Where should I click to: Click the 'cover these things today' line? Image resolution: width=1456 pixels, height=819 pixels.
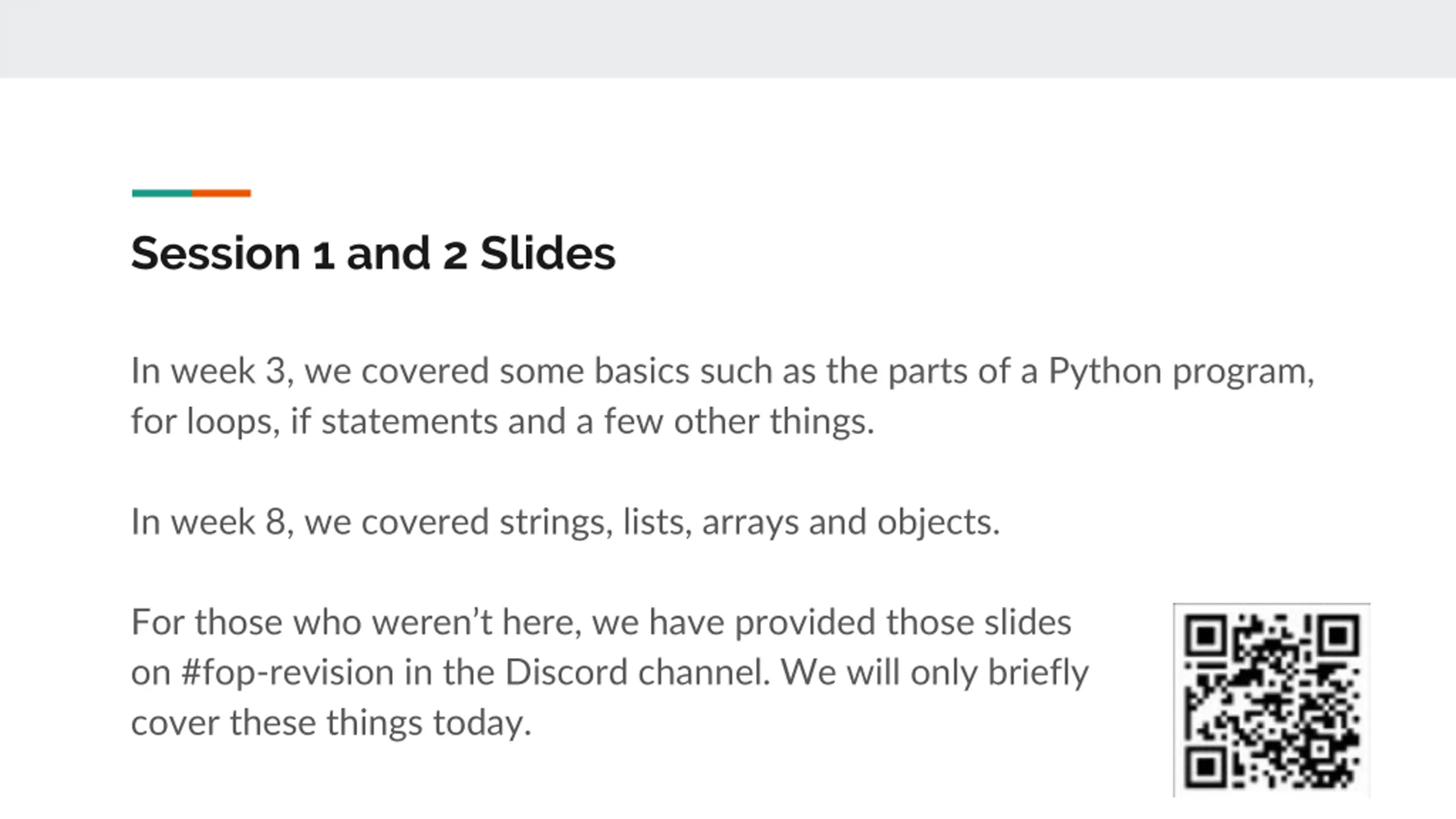point(331,723)
